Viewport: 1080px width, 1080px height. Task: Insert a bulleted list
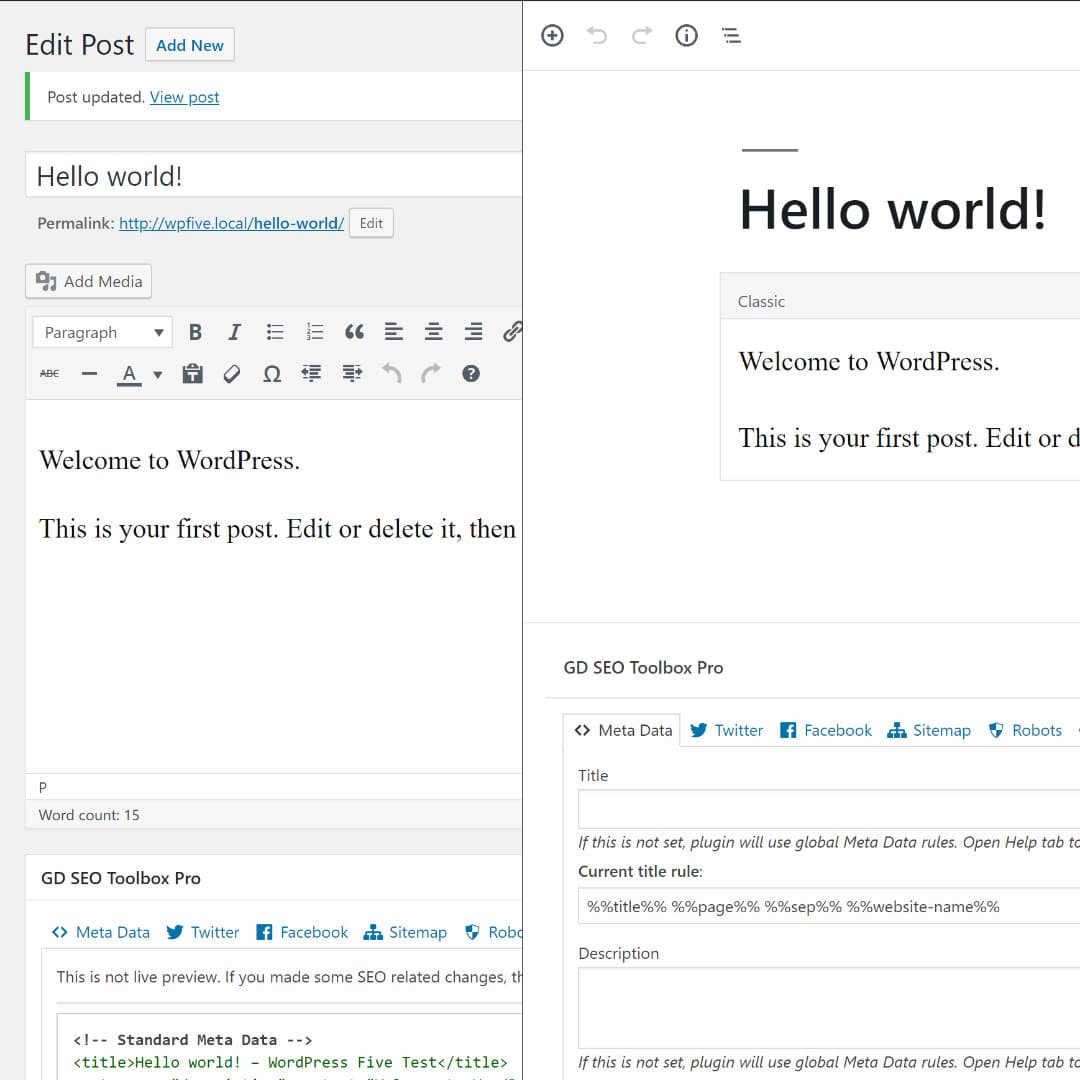275,333
